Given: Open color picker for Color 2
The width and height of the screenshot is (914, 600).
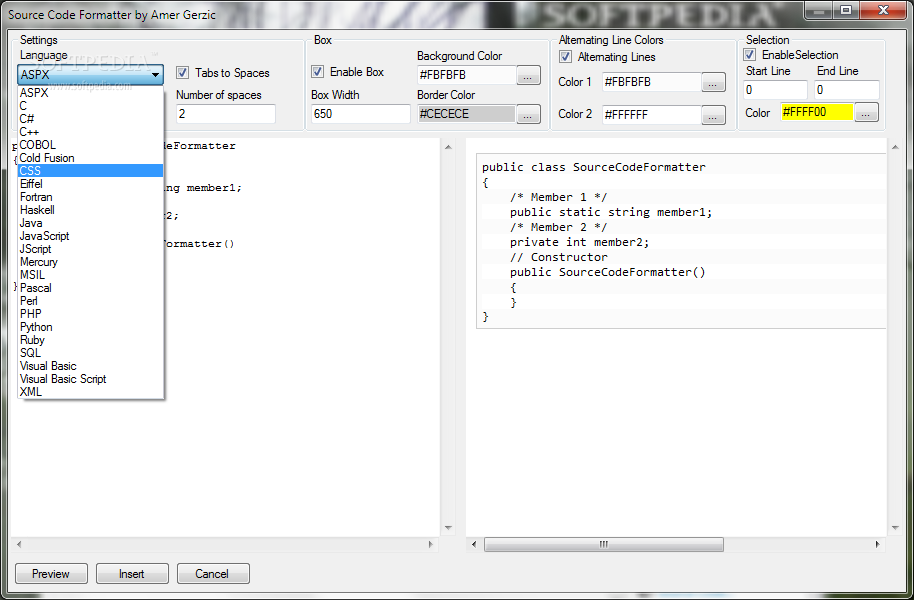Looking at the screenshot, I should [713, 115].
